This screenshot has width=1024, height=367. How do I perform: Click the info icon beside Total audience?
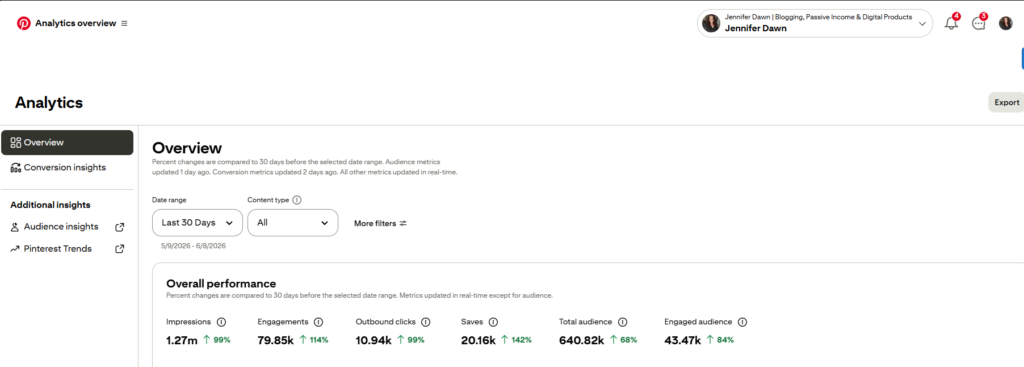(x=622, y=322)
